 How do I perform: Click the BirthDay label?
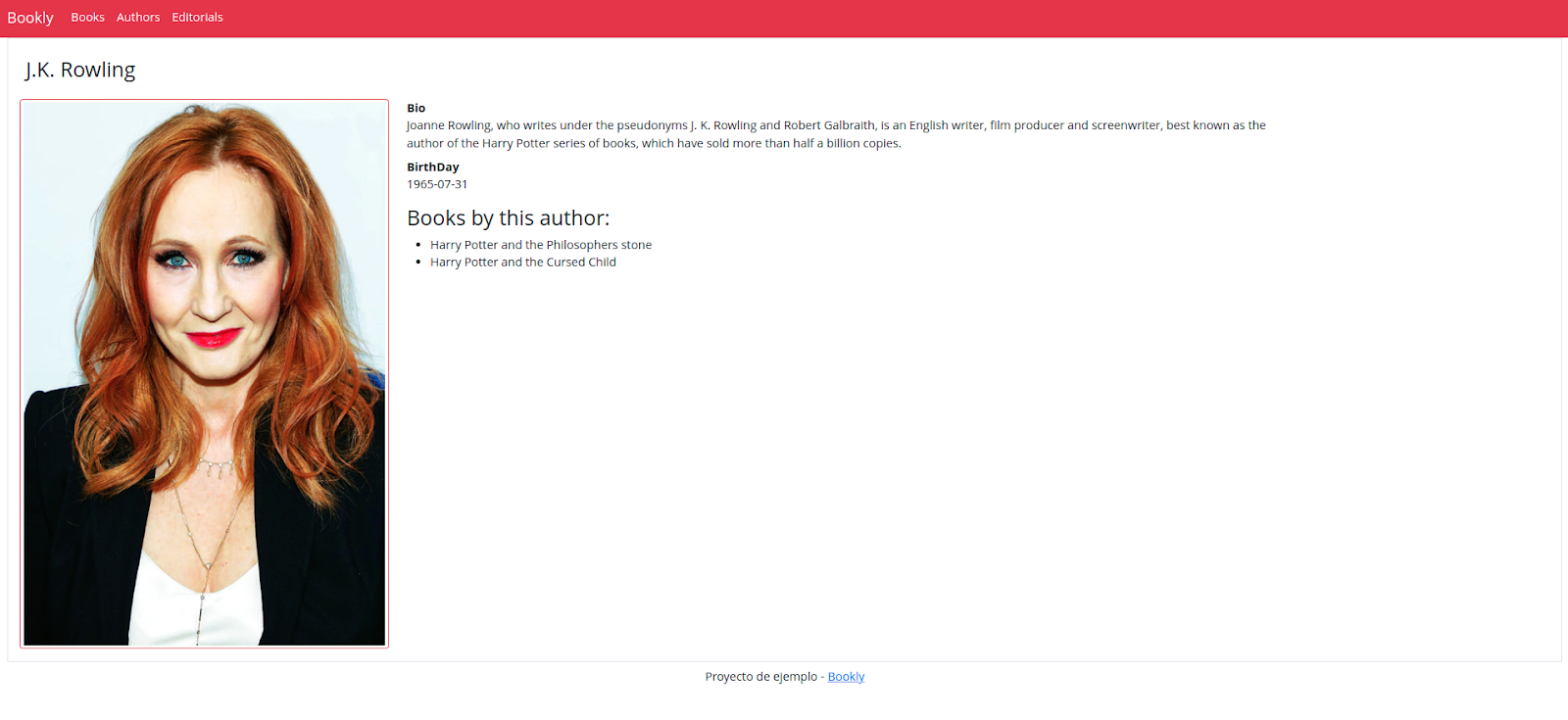433,168
